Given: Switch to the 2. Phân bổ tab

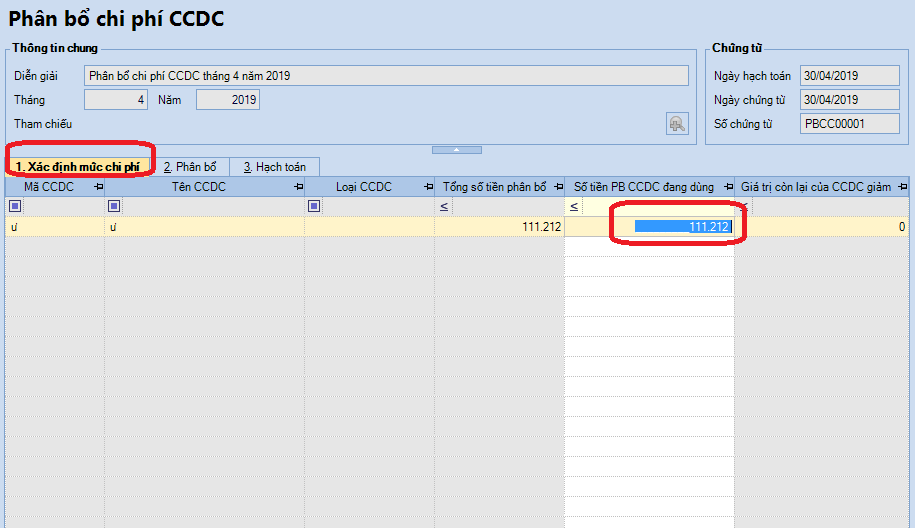Looking at the screenshot, I should (x=190, y=167).
